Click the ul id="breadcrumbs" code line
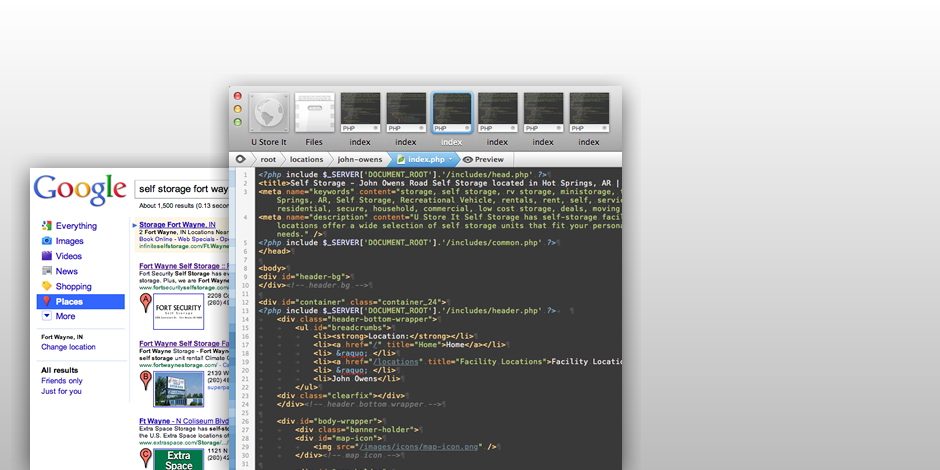The image size is (940, 470). (x=342, y=328)
